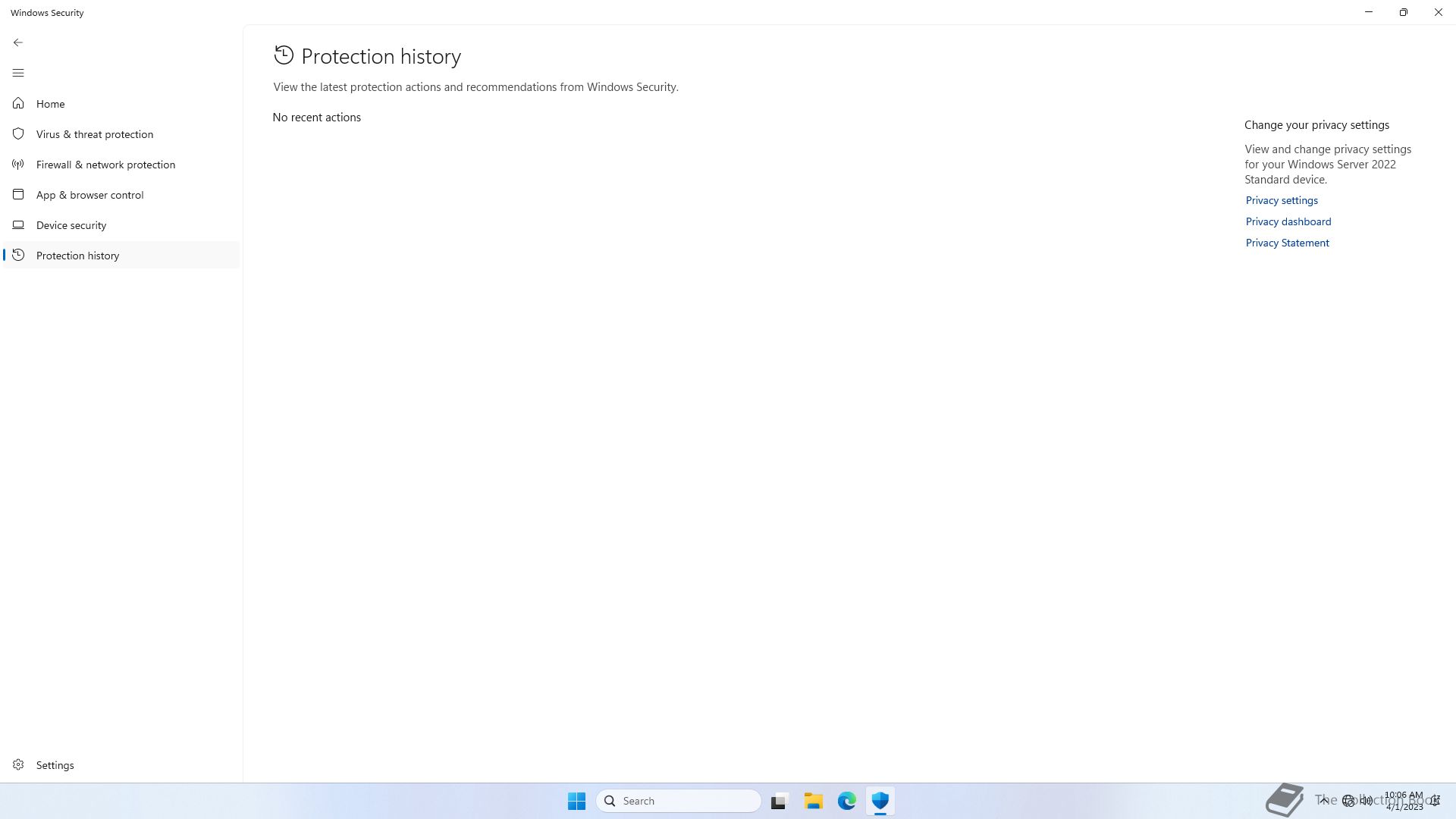The width and height of the screenshot is (1456, 819).
Task: Select Protection history label in sidebar
Action: tap(77, 256)
